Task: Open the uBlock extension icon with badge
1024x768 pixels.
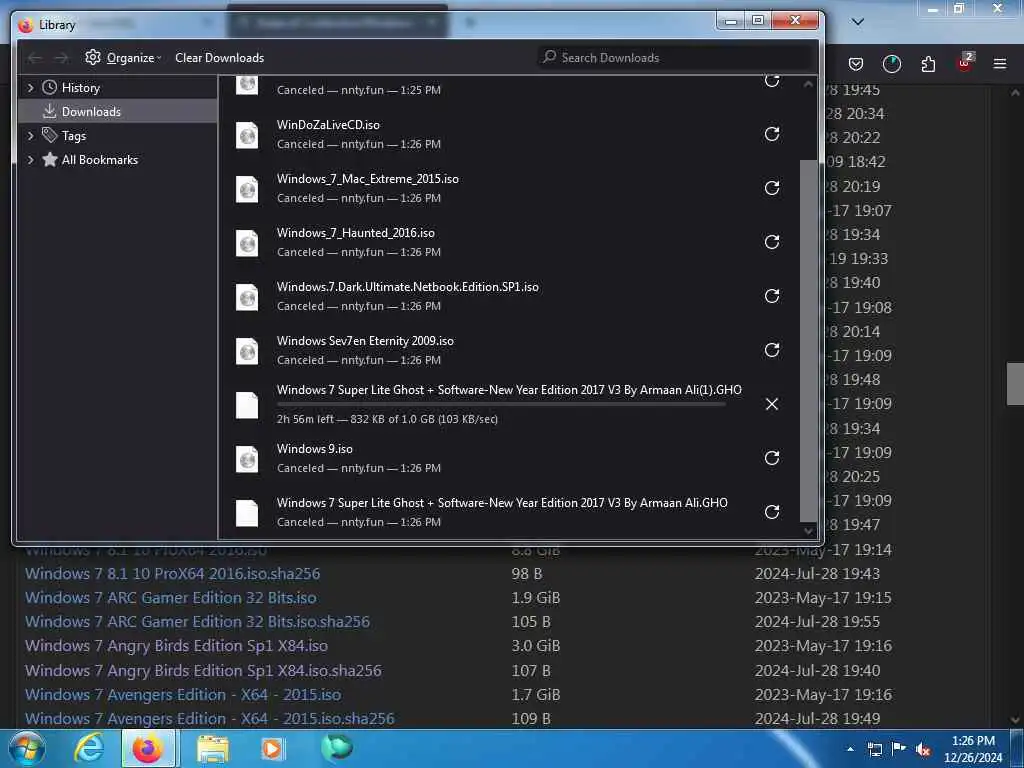Action: click(x=965, y=63)
